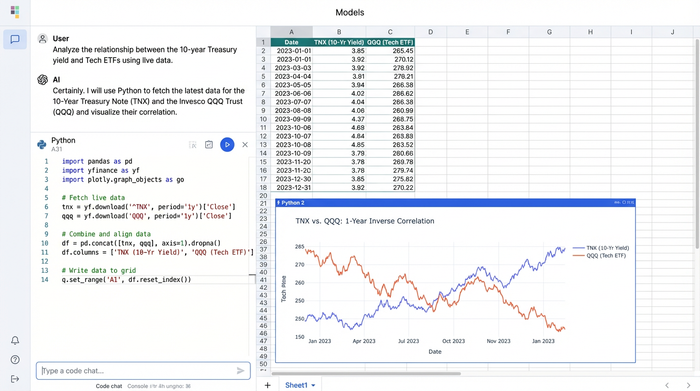
Task: Select cell containing 265.45
Action: pyautogui.click(x=390, y=51)
